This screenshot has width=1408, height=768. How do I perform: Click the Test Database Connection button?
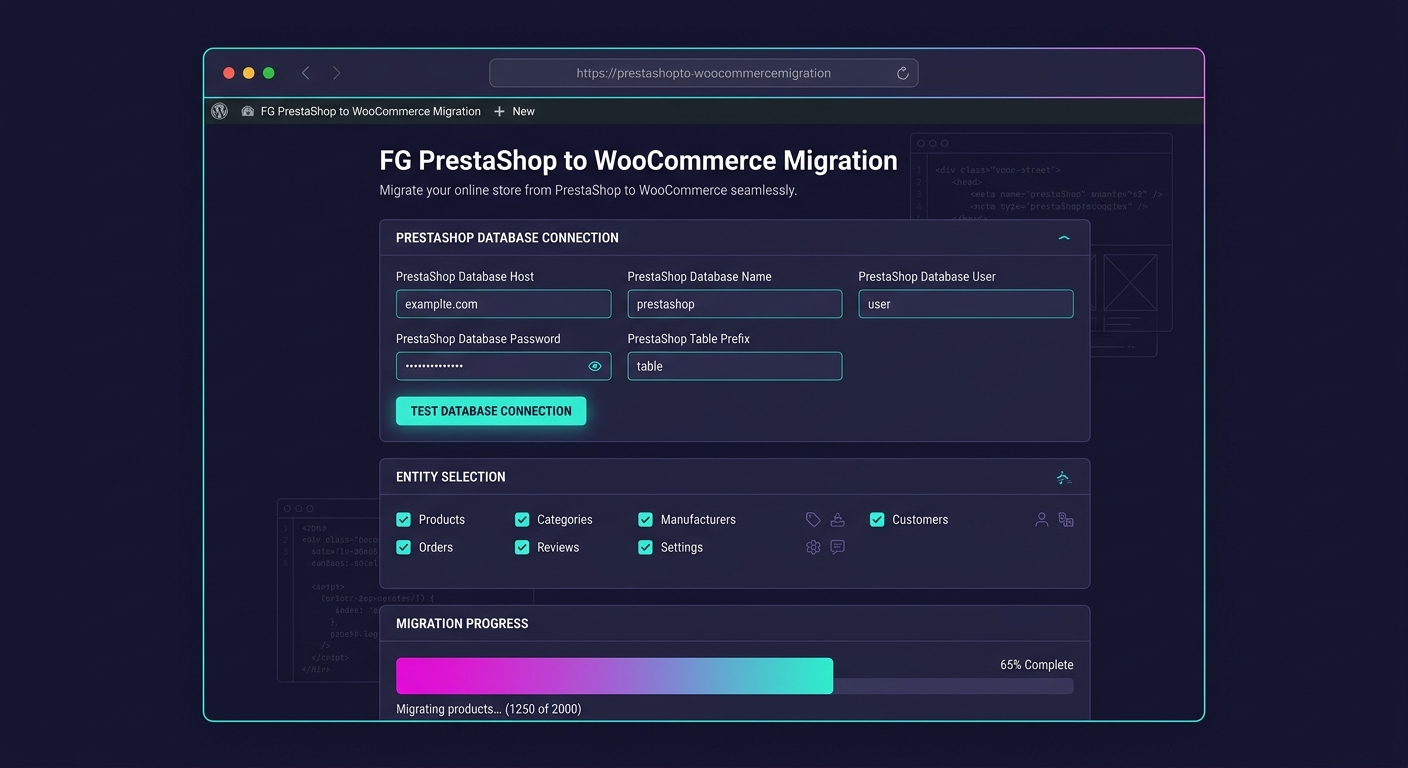491,411
